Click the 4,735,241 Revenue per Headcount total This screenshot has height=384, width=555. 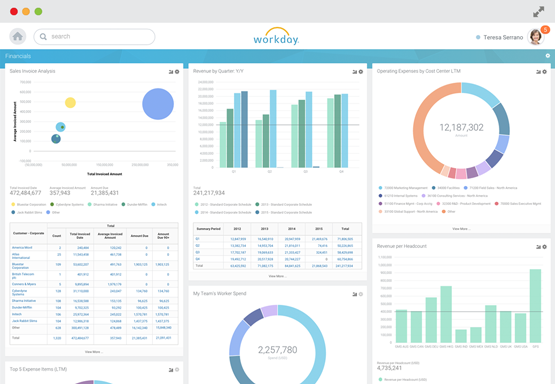tap(389, 368)
